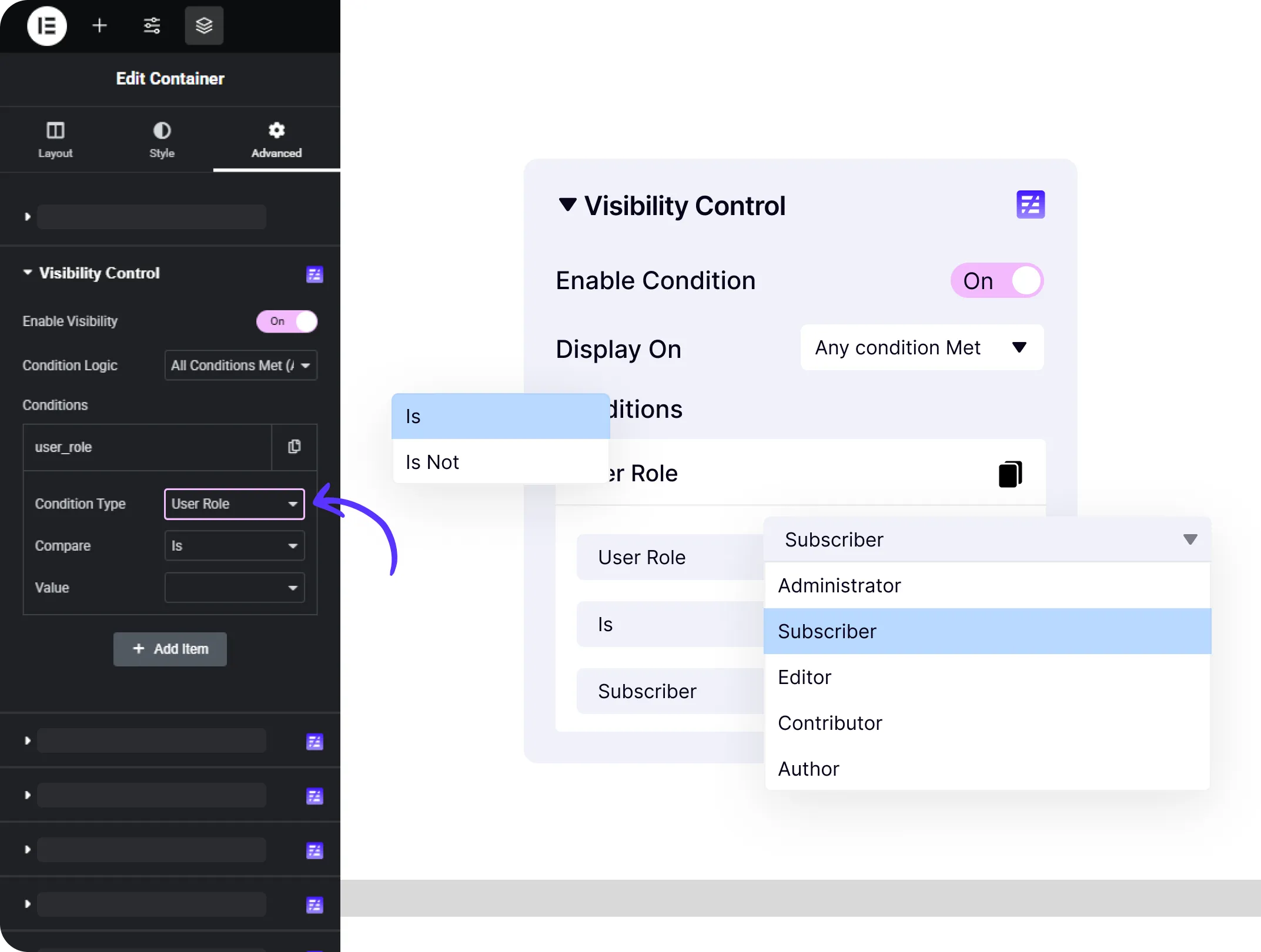1261x952 pixels.
Task: Toggle the Enable Condition On switch
Action: 996,281
